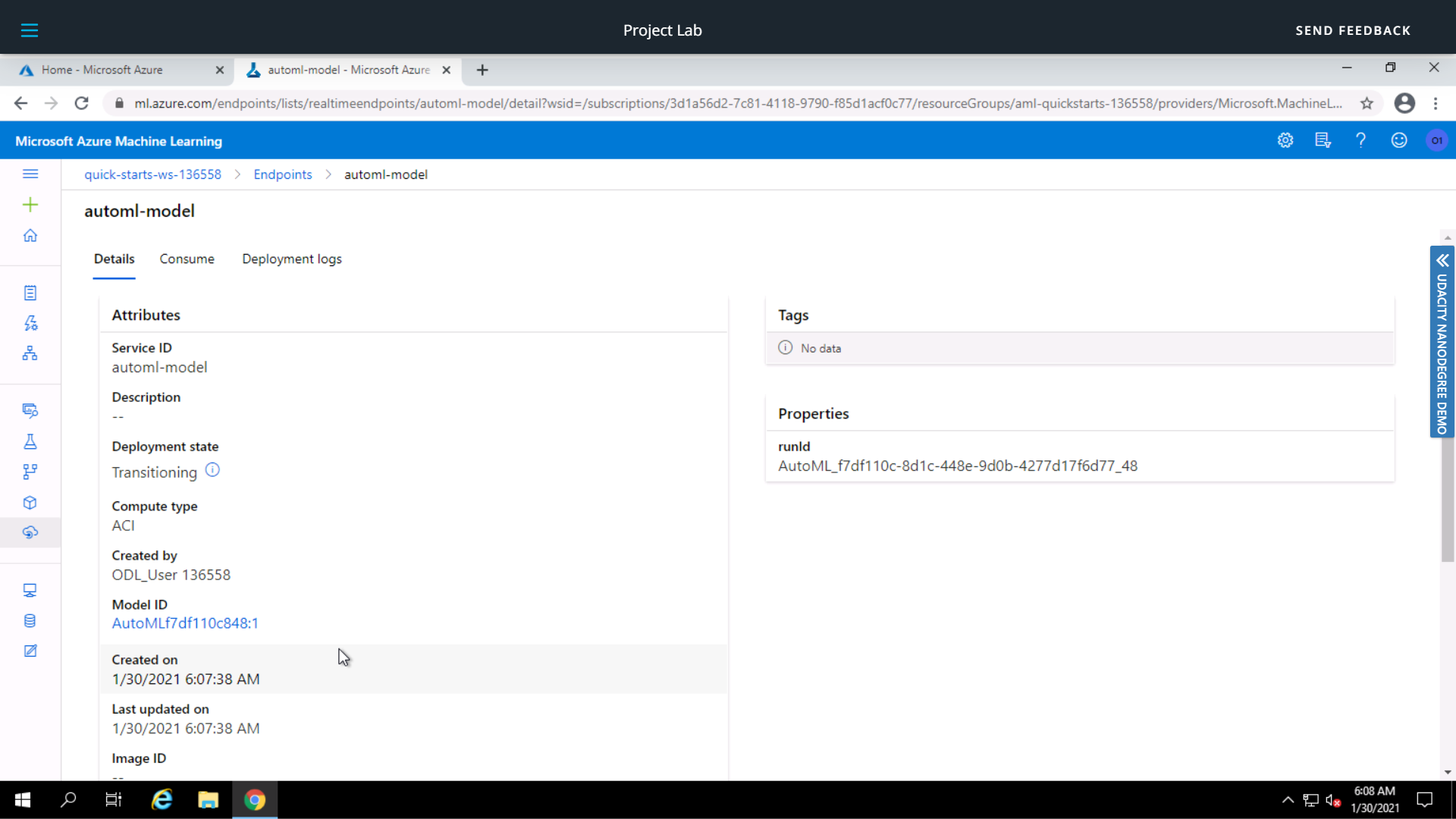Open the Notebooks section in the sidebar

30,292
